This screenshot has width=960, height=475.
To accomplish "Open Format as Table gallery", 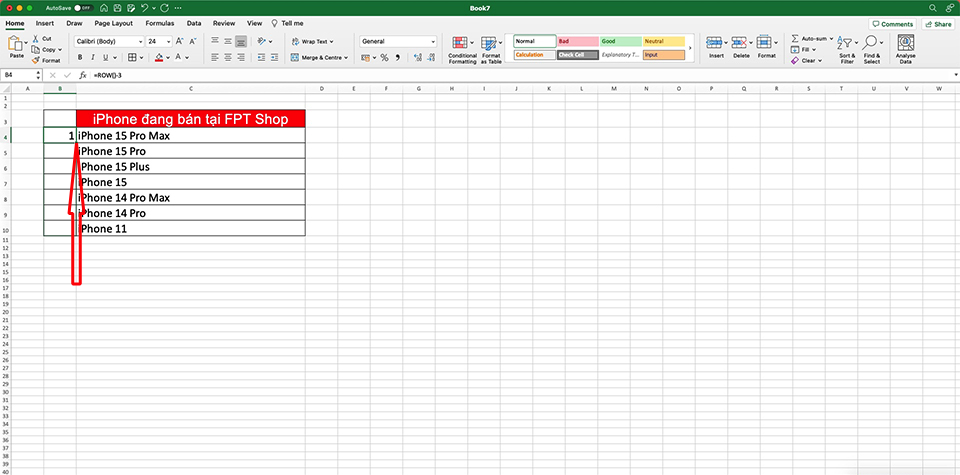I will click(x=491, y=50).
